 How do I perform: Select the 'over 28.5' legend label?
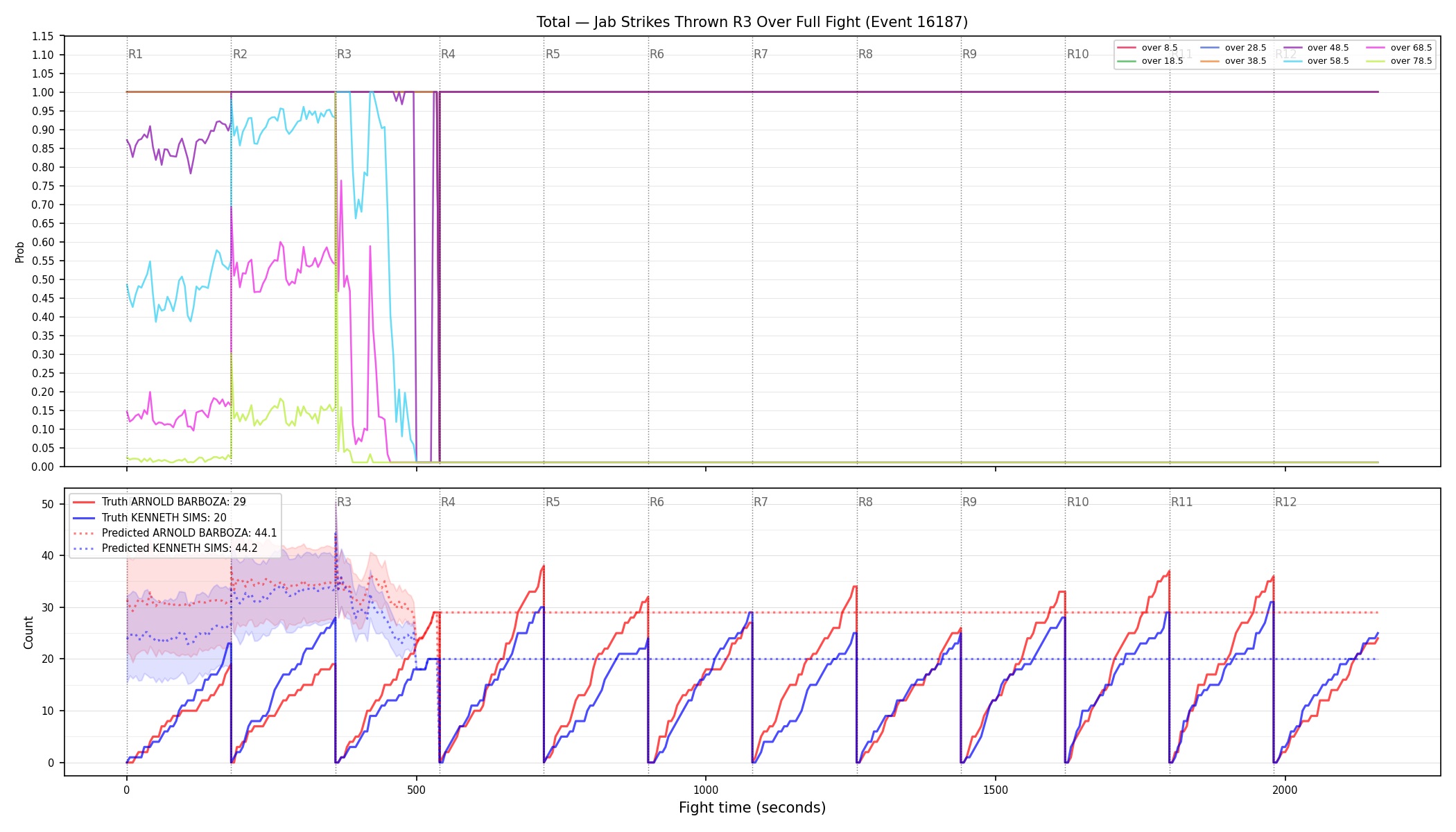click(x=1245, y=48)
